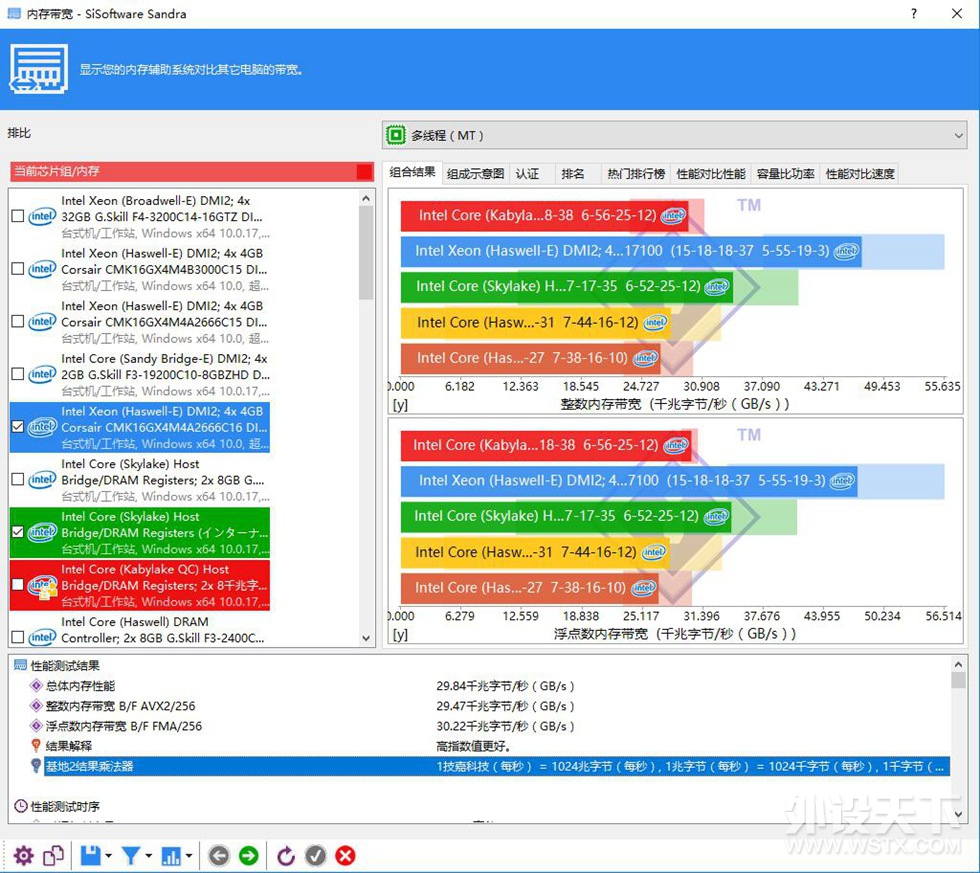Click the 性能测试结果 section icon
The image size is (980, 873).
(21, 666)
